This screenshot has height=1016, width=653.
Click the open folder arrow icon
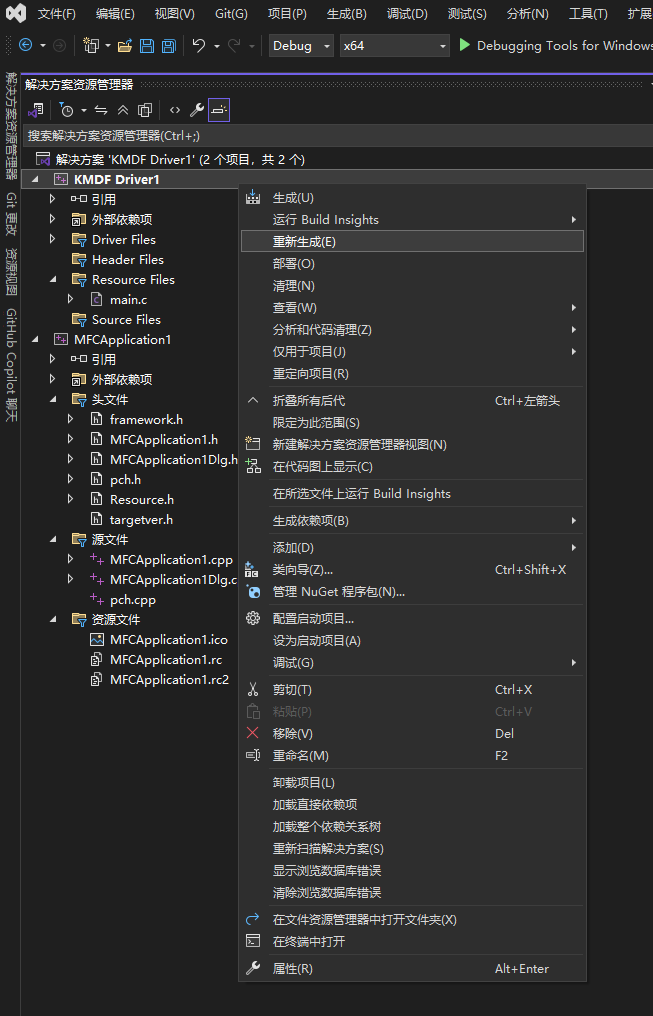[x=253, y=919]
